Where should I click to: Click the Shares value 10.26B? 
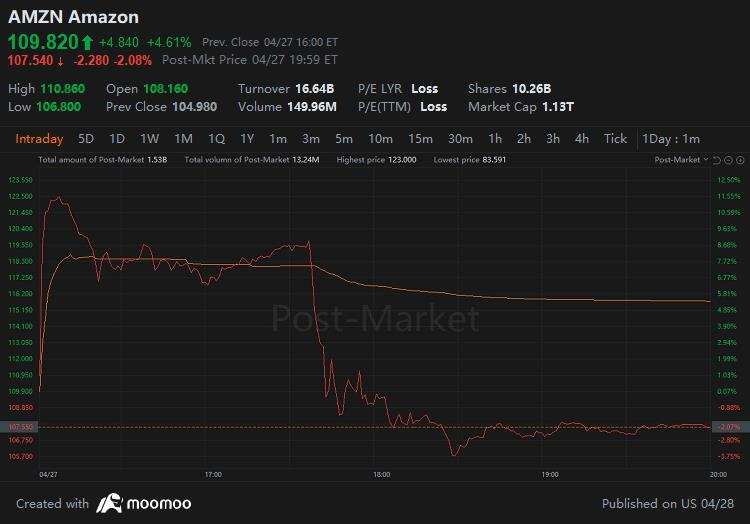point(531,89)
